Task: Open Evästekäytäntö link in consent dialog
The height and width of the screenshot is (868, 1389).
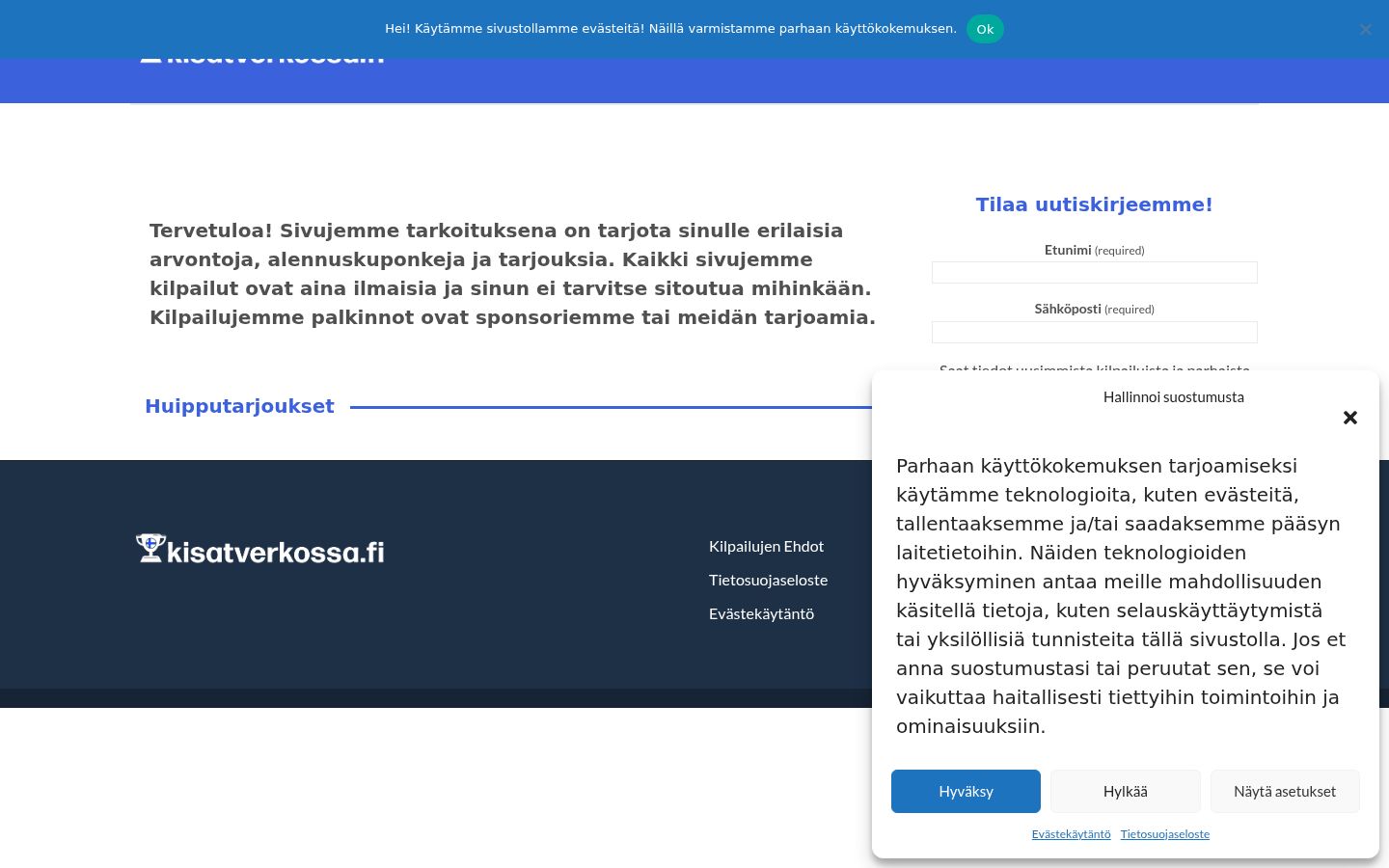Action: tap(1071, 834)
